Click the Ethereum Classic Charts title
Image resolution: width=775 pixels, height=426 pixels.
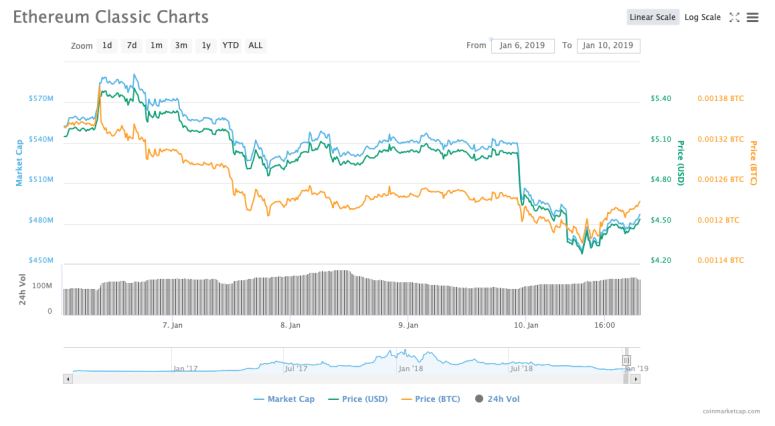point(111,17)
